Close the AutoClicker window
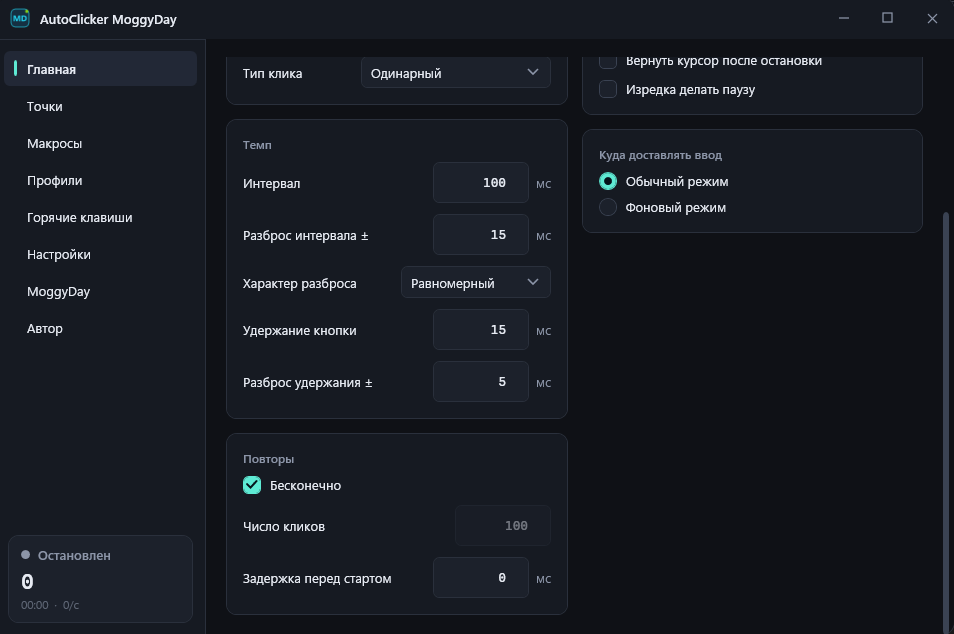The image size is (954, 634). tap(932, 18)
